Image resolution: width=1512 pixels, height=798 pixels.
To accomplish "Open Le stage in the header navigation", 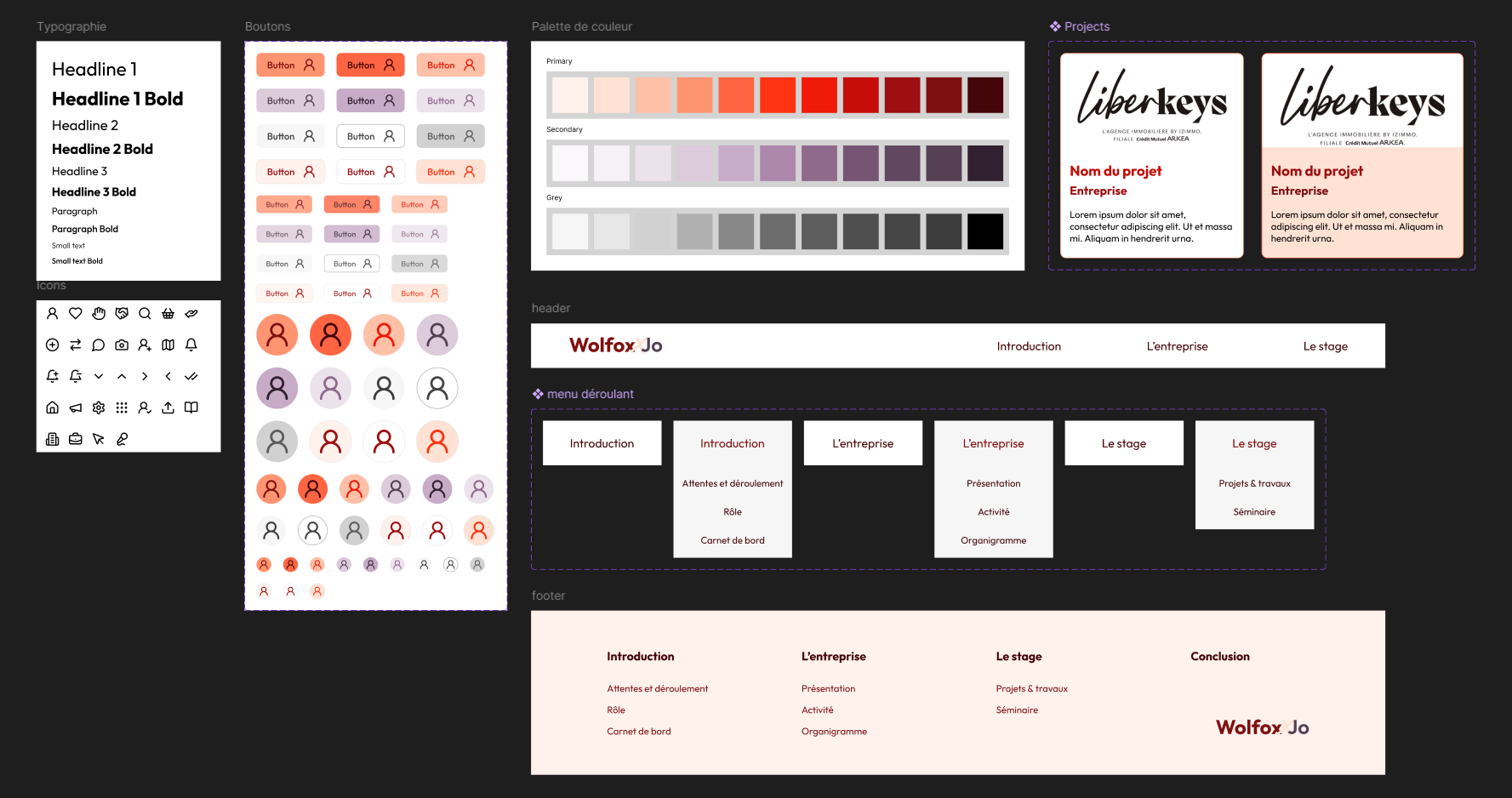I will 1325,346.
